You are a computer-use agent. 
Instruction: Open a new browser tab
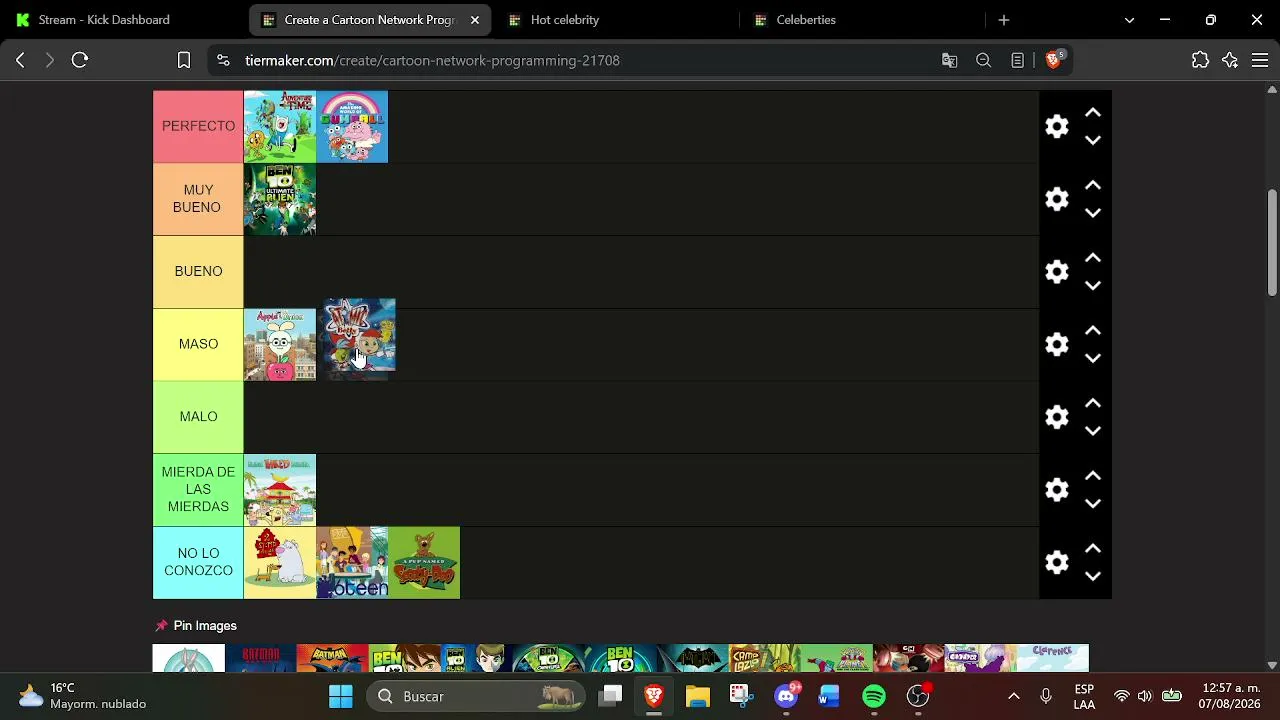click(x=1004, y=20)
